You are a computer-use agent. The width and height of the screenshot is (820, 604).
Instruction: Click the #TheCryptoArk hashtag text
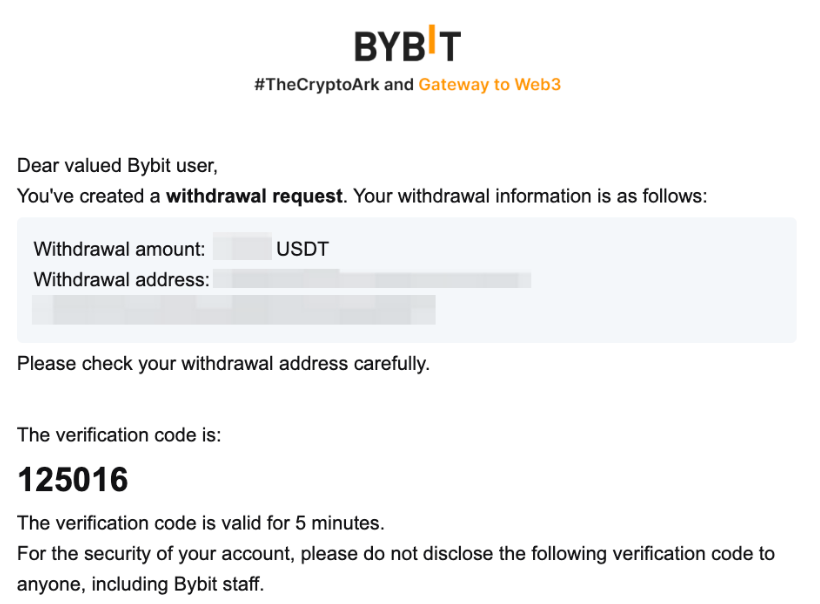316,85
